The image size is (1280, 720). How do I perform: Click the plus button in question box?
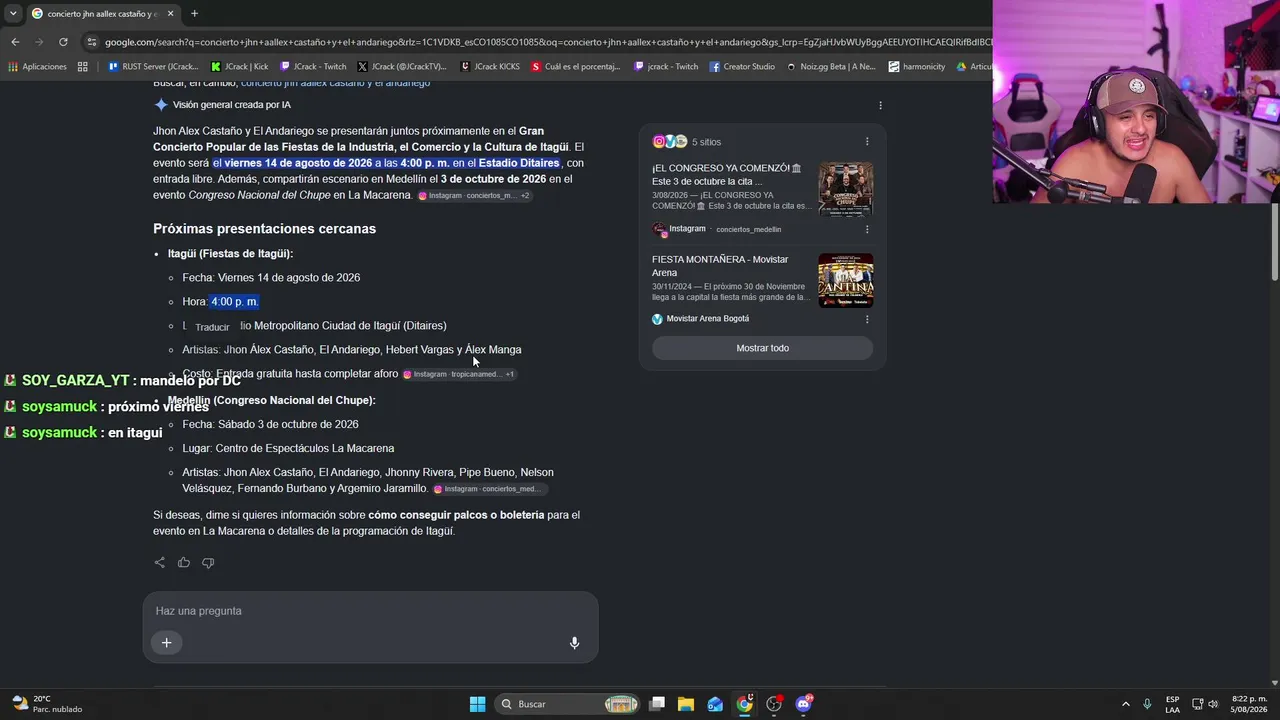(167, 643)
